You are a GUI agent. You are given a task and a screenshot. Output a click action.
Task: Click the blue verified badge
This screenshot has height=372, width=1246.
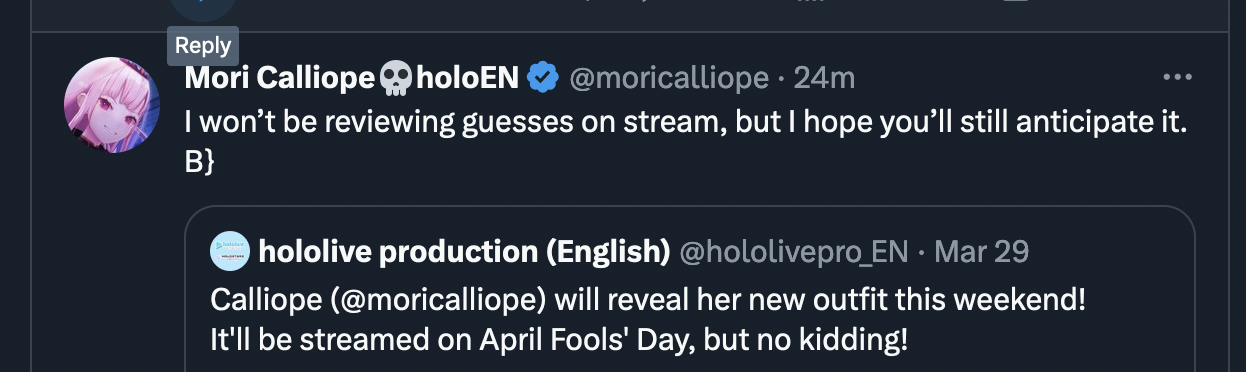click(x=543, y=77)
